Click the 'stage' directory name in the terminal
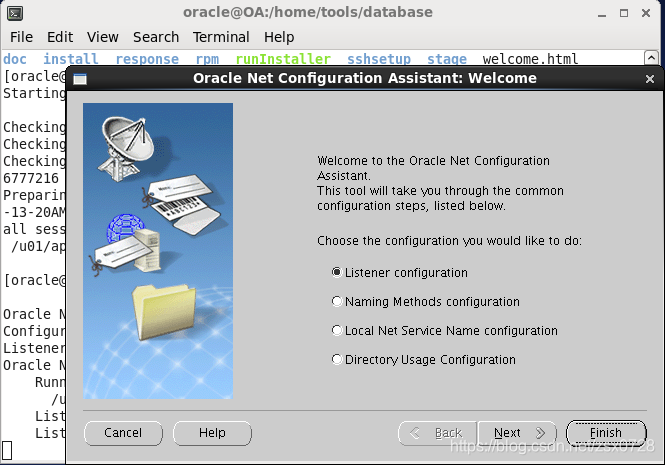 447,59
